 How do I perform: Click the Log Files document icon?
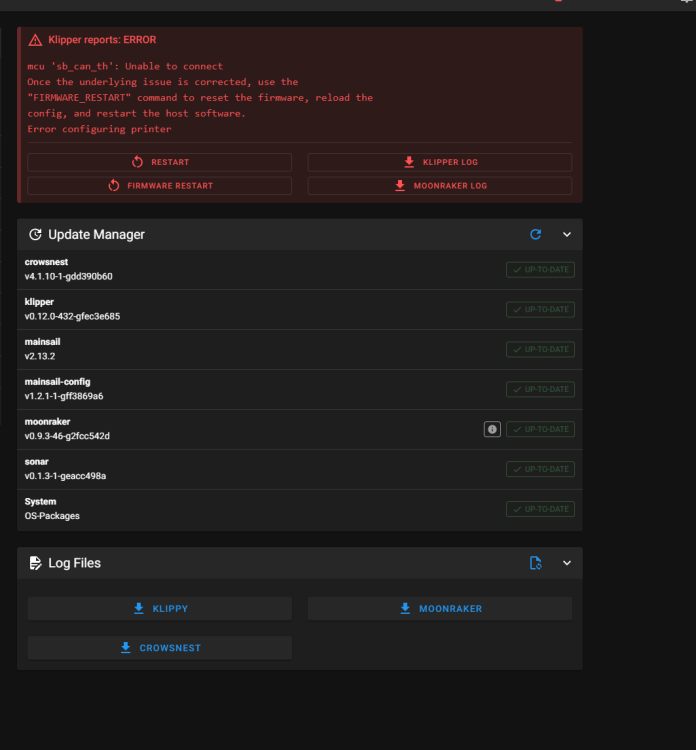[35, 563]
